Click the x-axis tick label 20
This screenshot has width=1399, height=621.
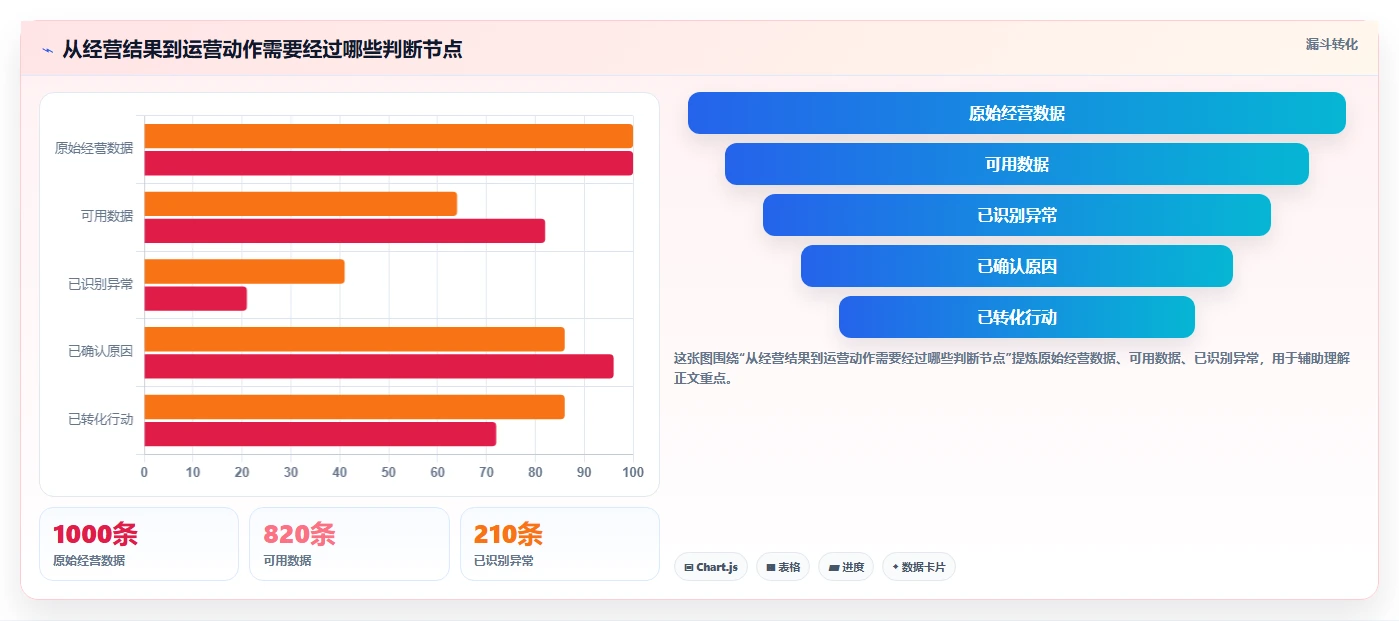tap(242, 472)
